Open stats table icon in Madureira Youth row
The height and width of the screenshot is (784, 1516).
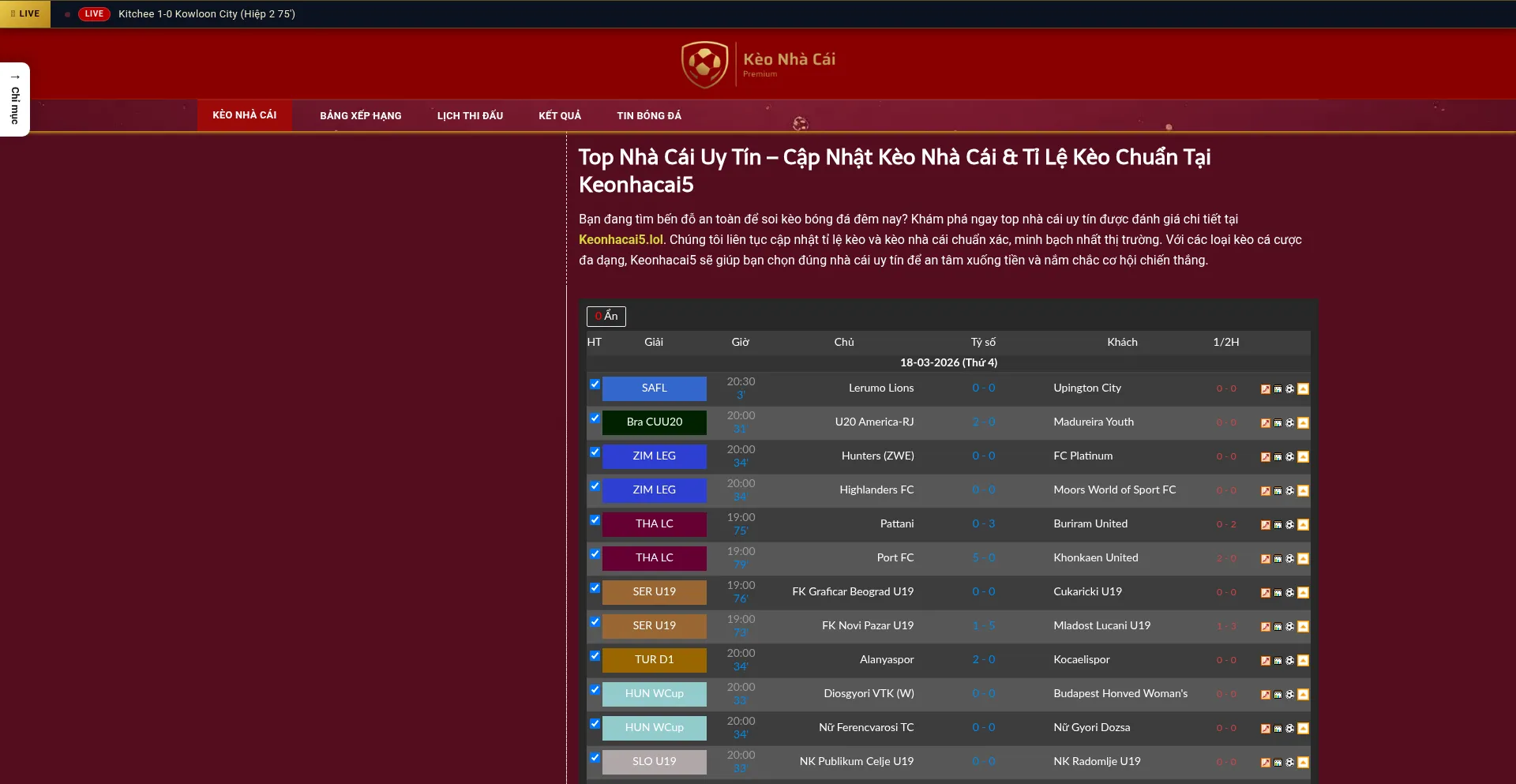pyautogui.click(x=1278, y=422)
